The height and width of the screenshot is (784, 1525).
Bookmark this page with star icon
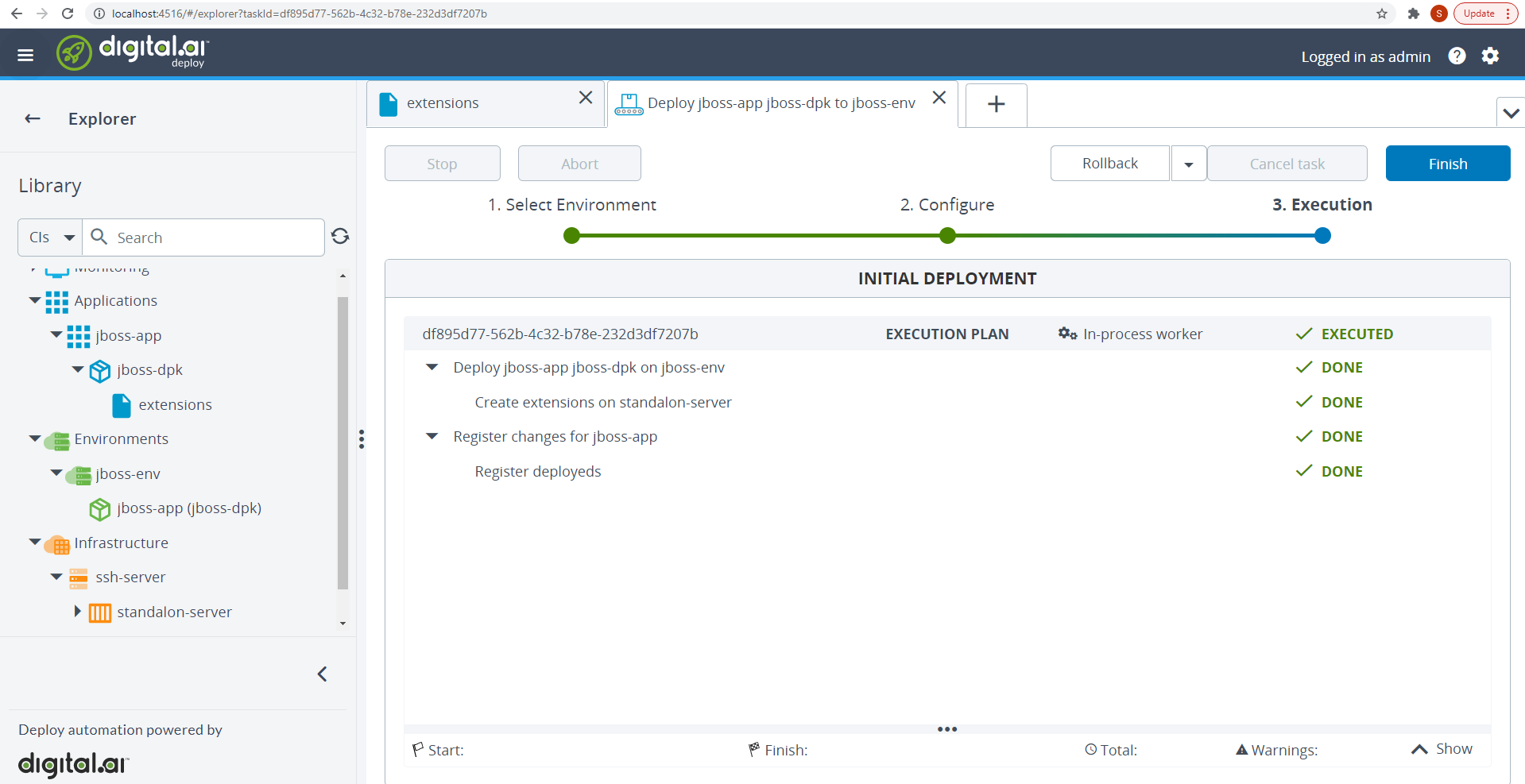click(1382, 14)
